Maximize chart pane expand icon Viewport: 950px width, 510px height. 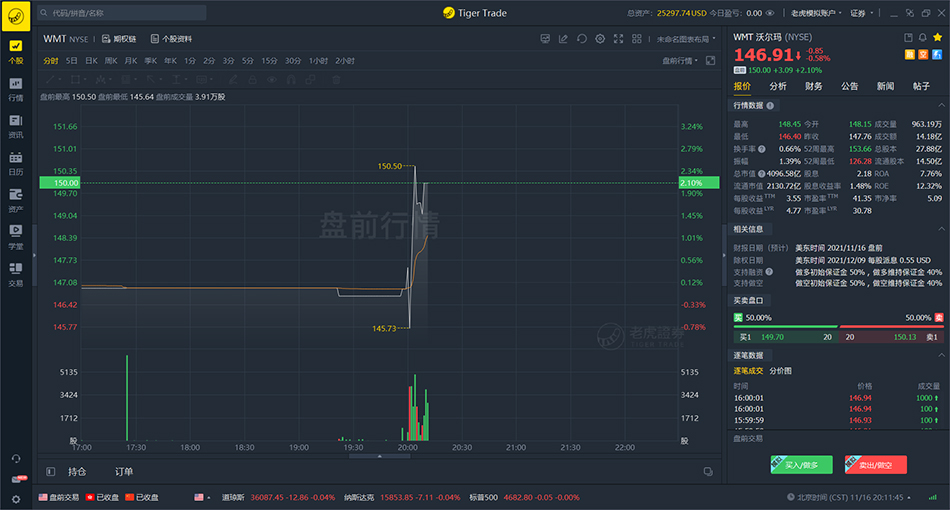(711, 61)
